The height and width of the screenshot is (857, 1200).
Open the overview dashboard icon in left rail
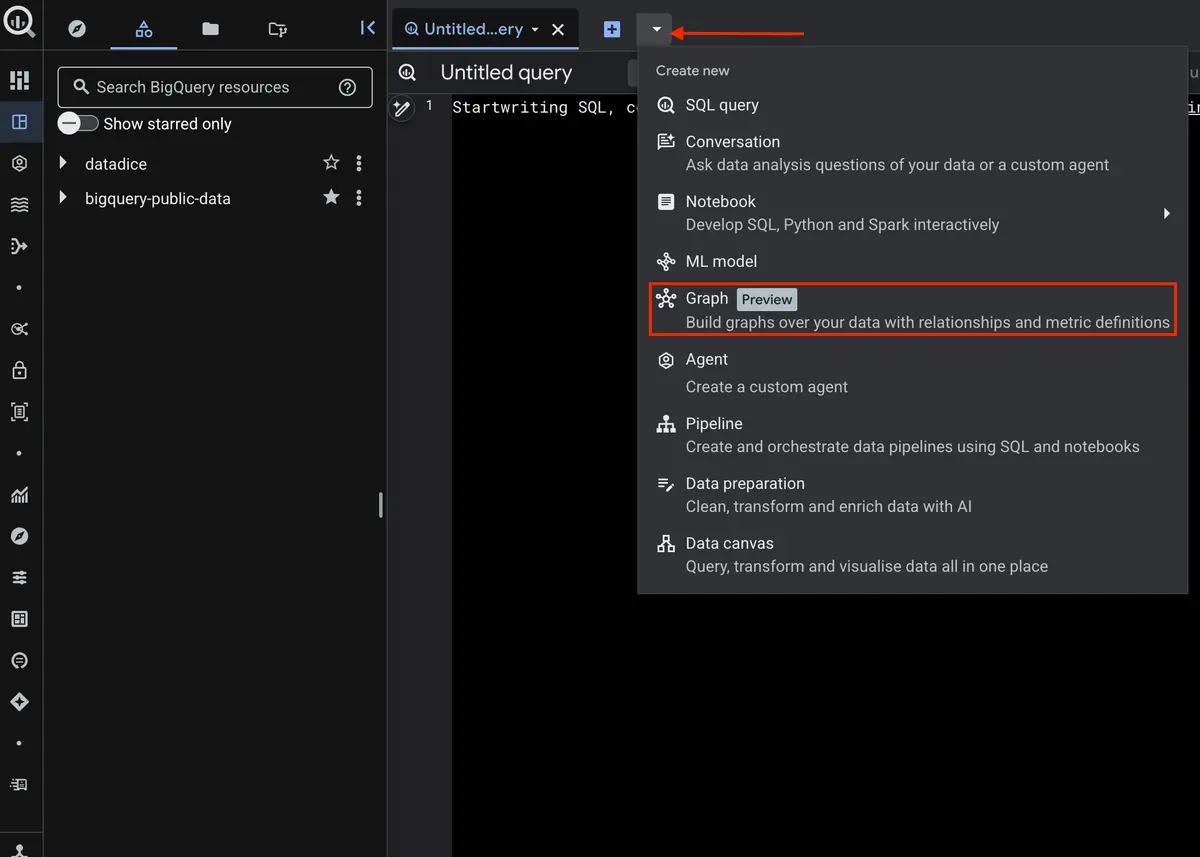click(x=19, y=81)
